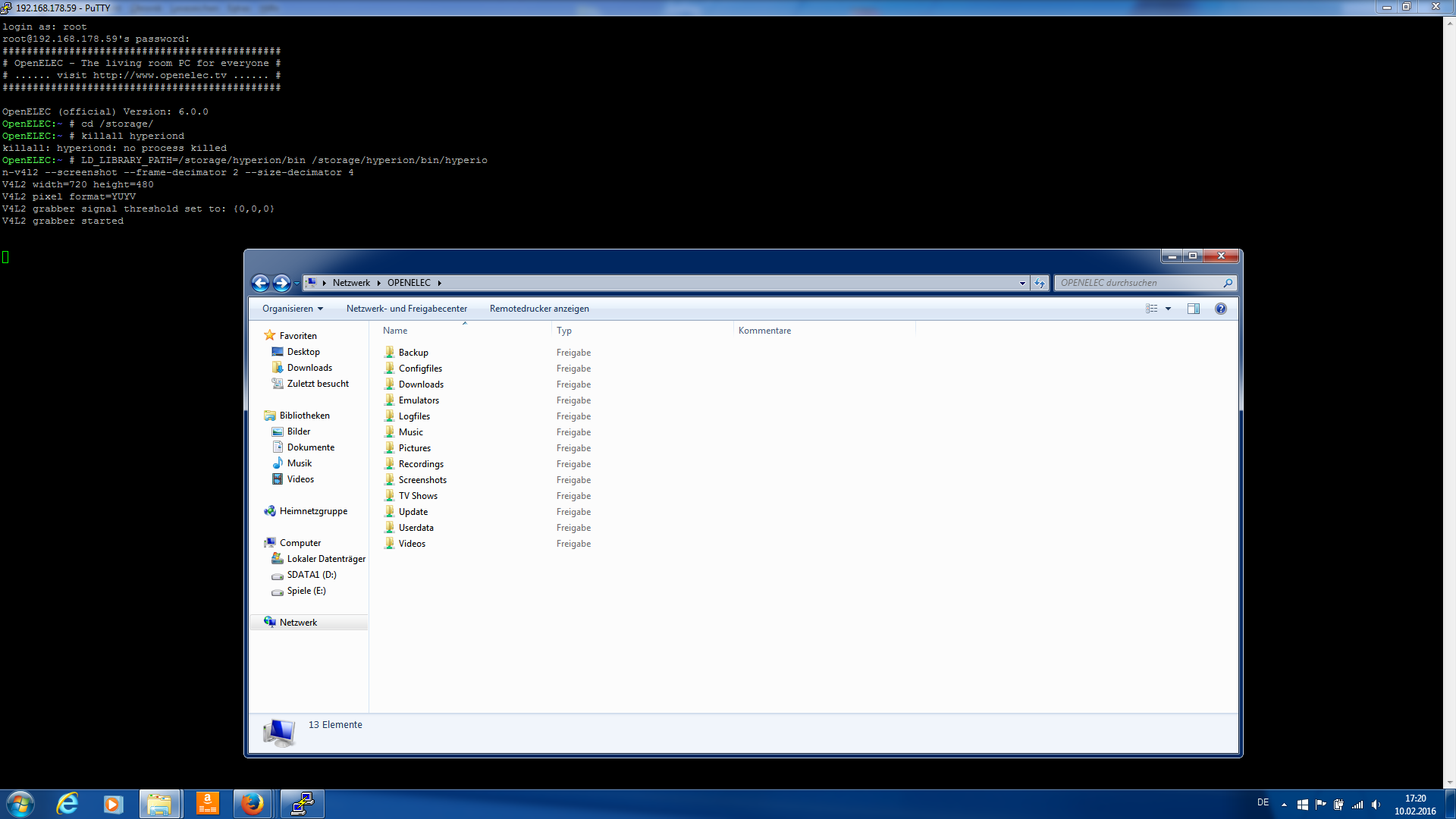Click the refresh button beside address bar
1456x819 pixels.
(1039, 283)
